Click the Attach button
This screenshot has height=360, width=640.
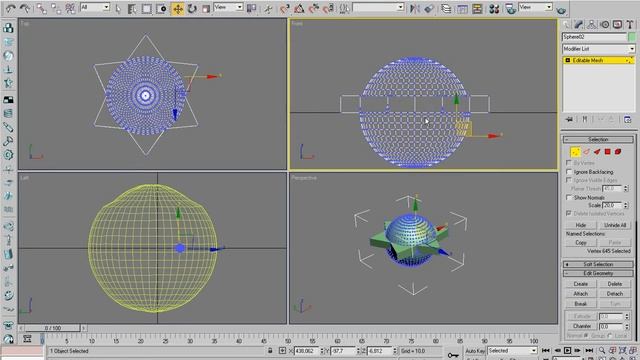[x=581, y=294]
